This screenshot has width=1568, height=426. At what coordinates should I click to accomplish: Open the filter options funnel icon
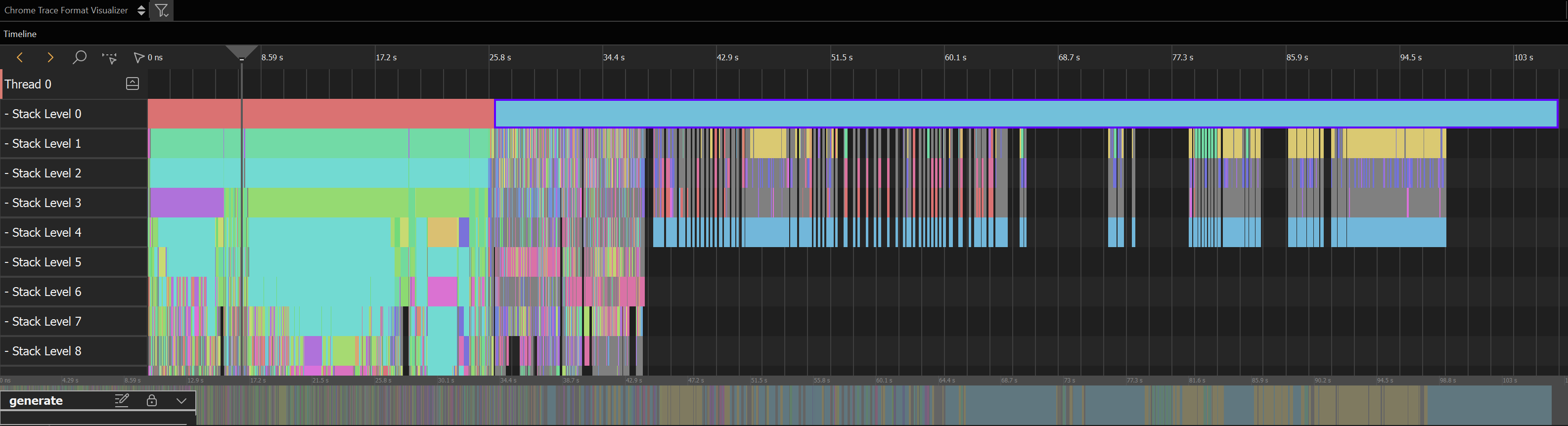pos(161,10)
